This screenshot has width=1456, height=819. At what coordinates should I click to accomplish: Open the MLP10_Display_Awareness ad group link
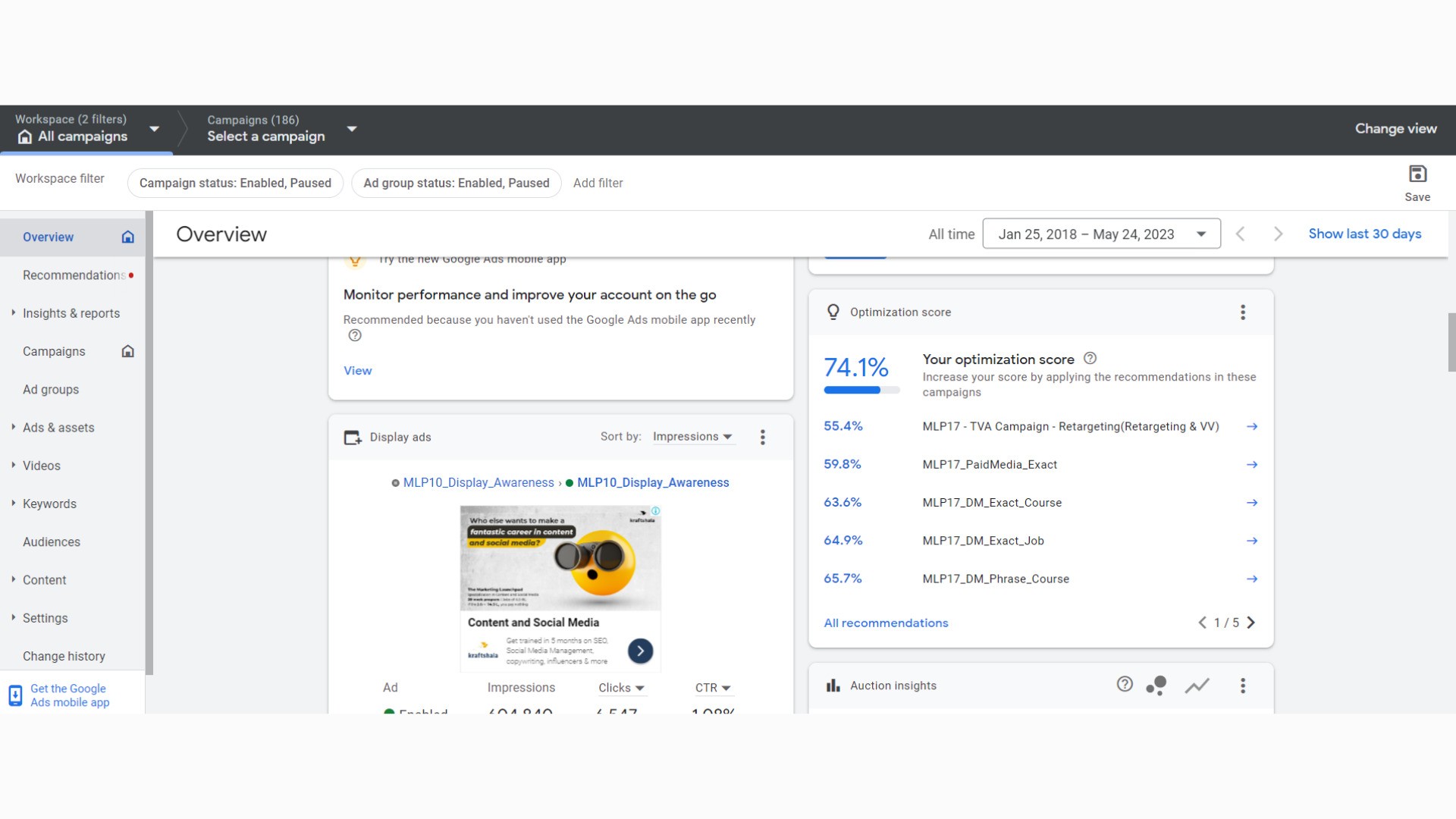[x=653, y=483]
